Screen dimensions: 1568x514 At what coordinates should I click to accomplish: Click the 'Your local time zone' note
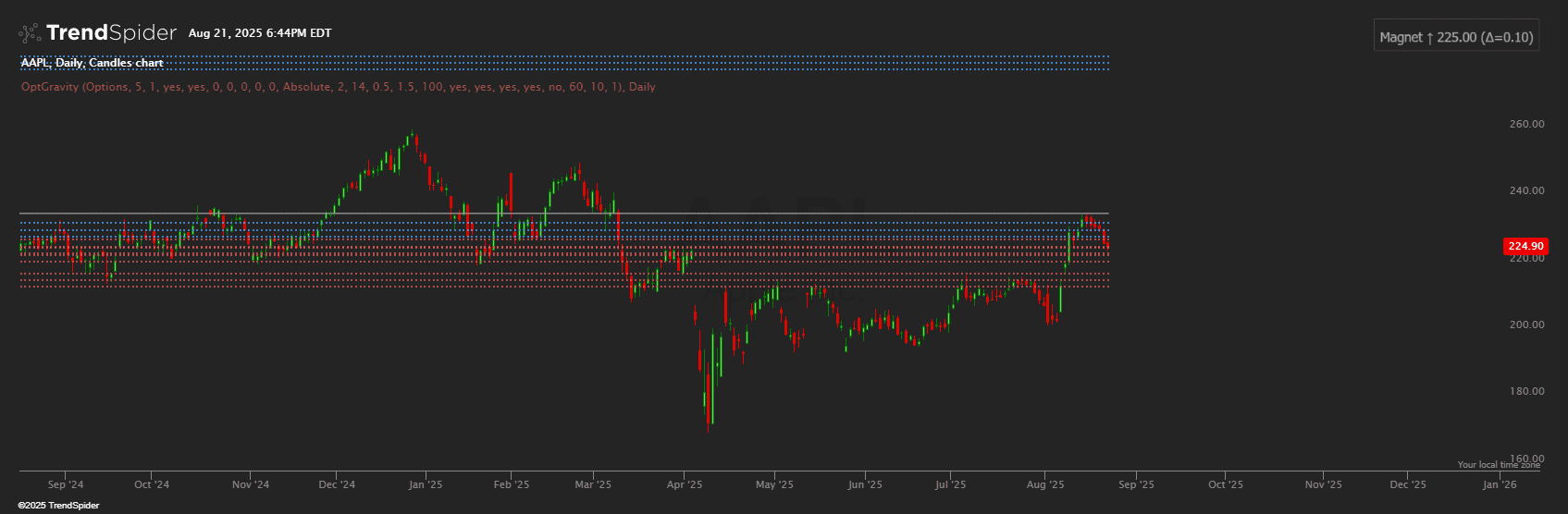pos(1499,465)
